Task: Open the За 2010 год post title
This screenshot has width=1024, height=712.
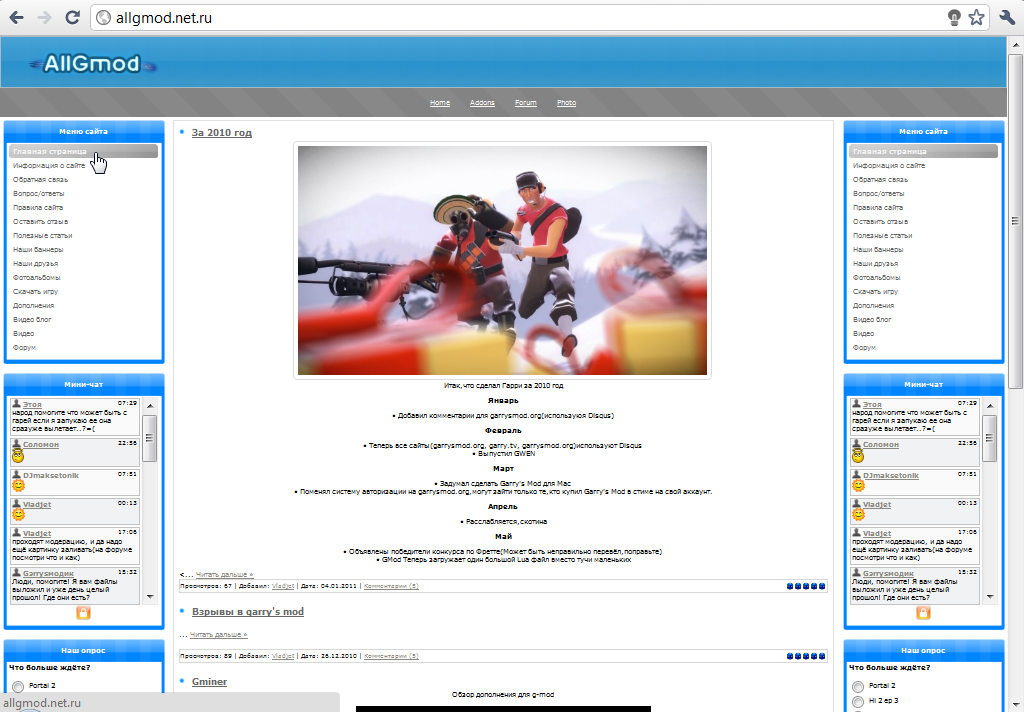Action: coord(221,133)
